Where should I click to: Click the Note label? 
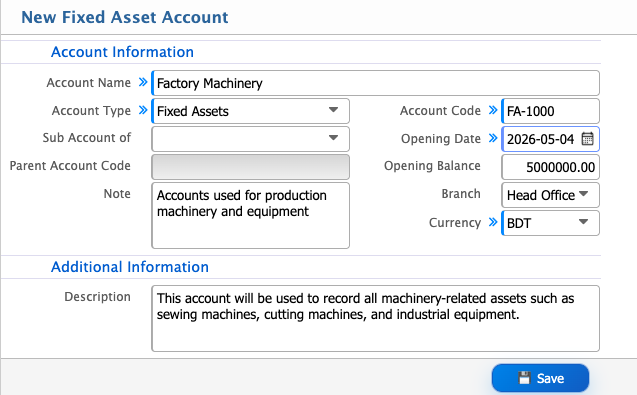pos(117,194)
